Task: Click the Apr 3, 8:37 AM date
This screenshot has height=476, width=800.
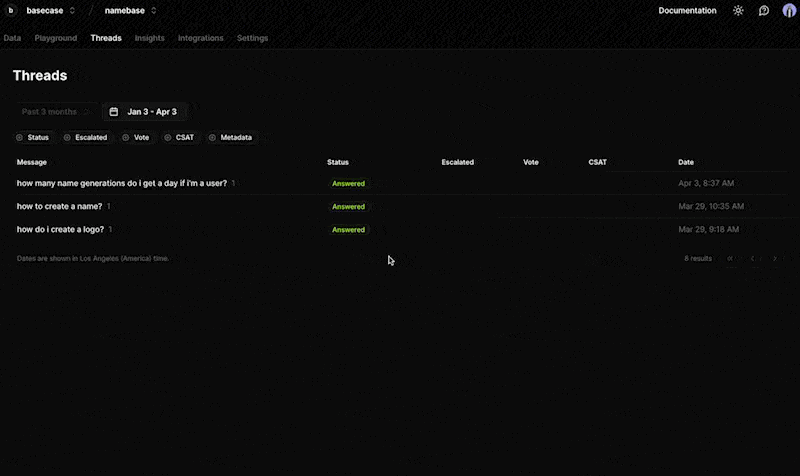Action: [x=706, y=183]
